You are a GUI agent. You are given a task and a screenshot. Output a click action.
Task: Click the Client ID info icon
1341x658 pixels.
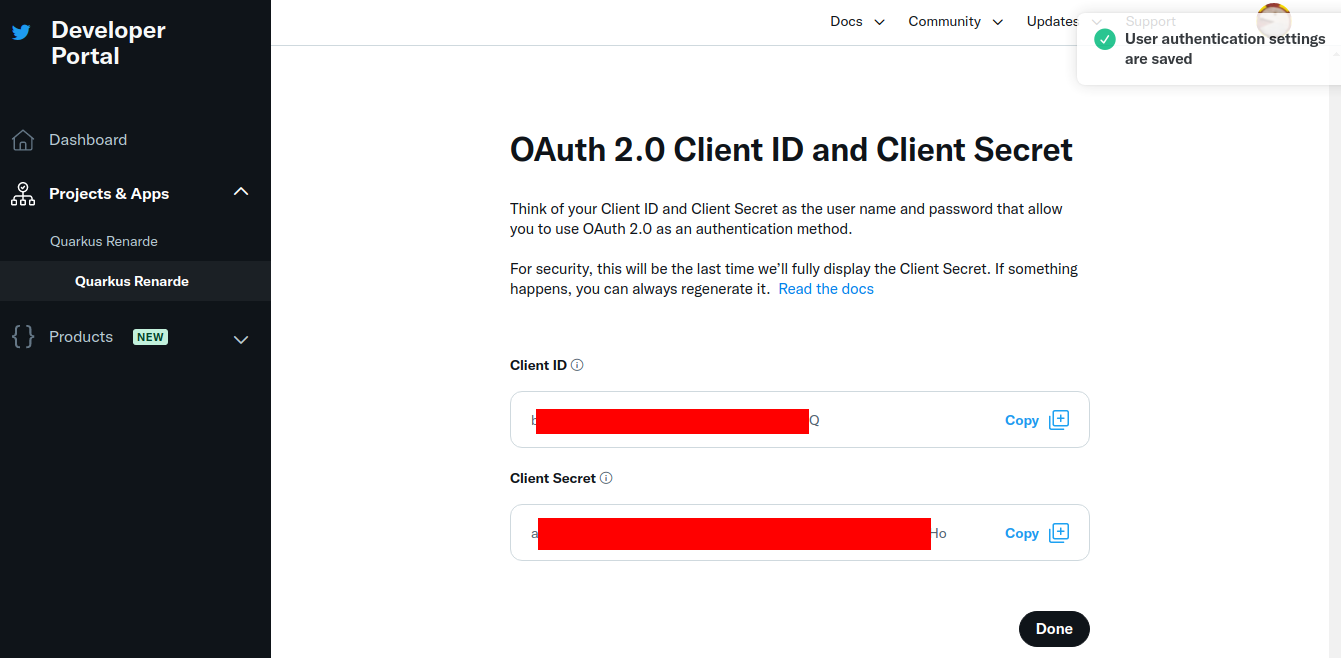(577, 365)
